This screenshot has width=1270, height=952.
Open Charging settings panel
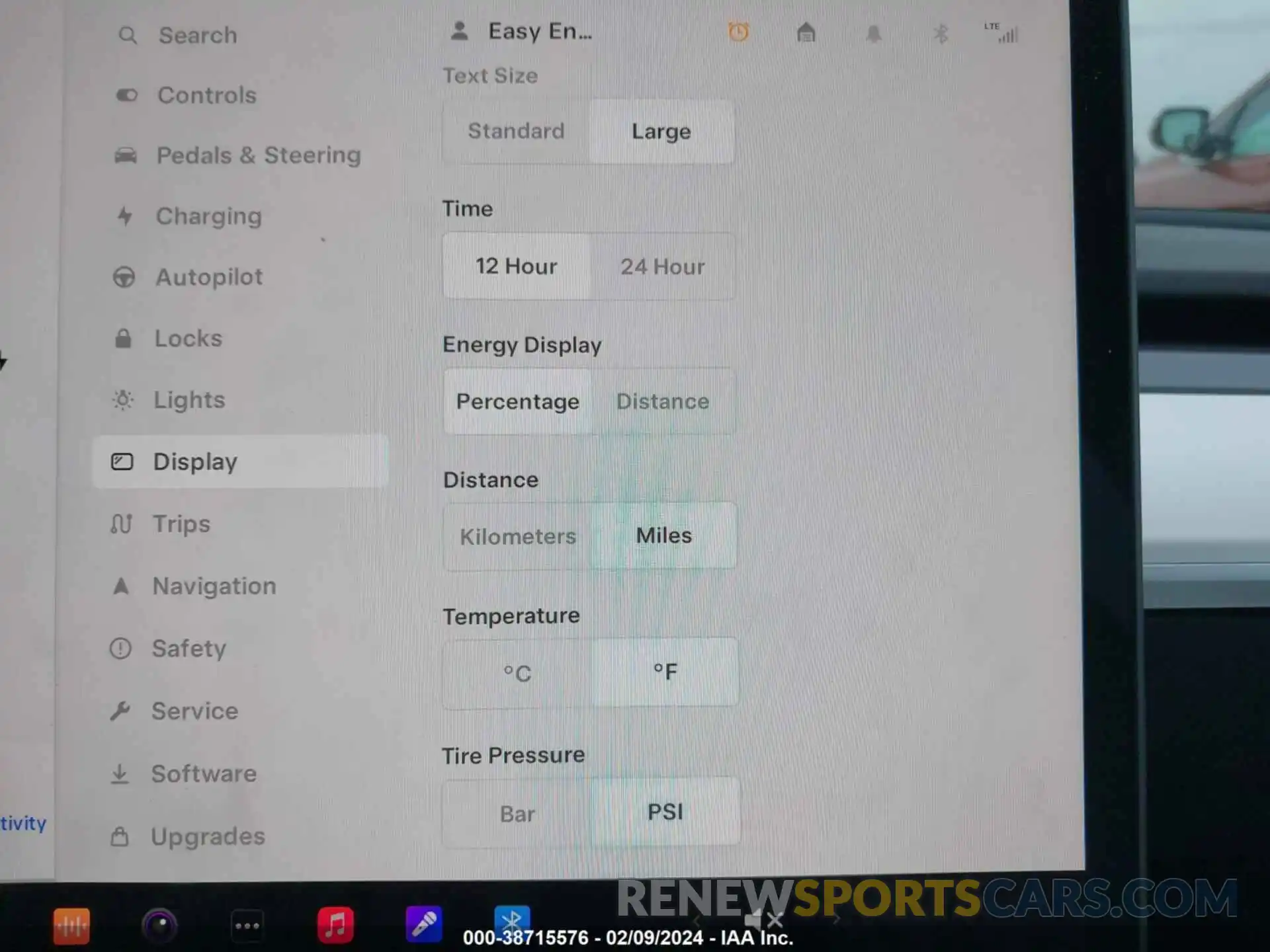208,215
